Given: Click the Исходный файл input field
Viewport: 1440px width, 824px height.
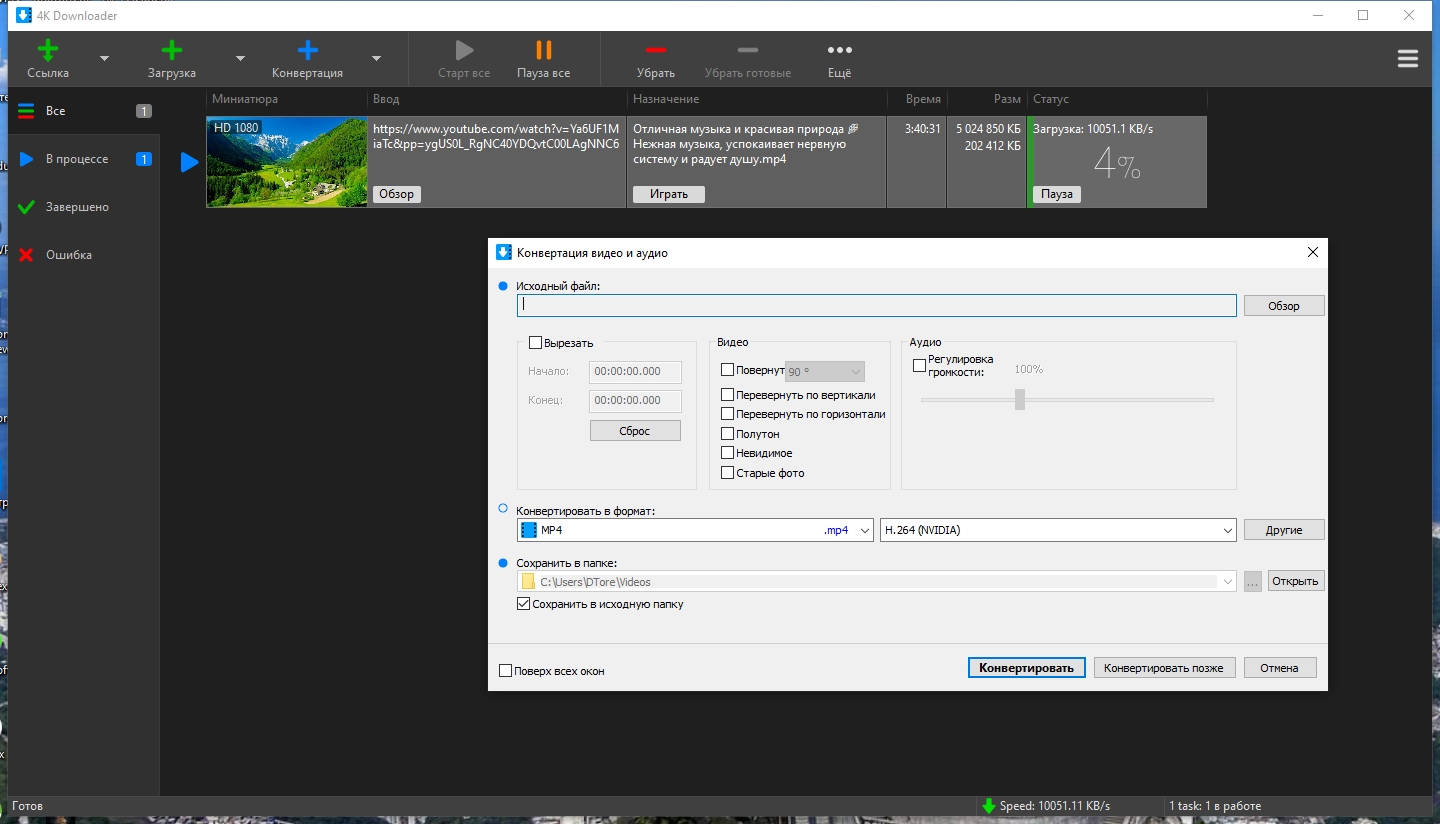Looking at the screenshot, I should [876, 306].
